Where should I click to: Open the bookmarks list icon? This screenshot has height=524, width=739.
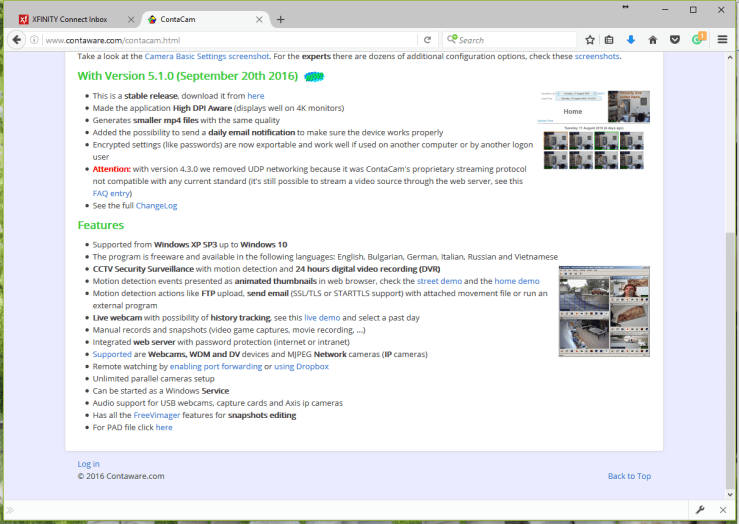610,40
